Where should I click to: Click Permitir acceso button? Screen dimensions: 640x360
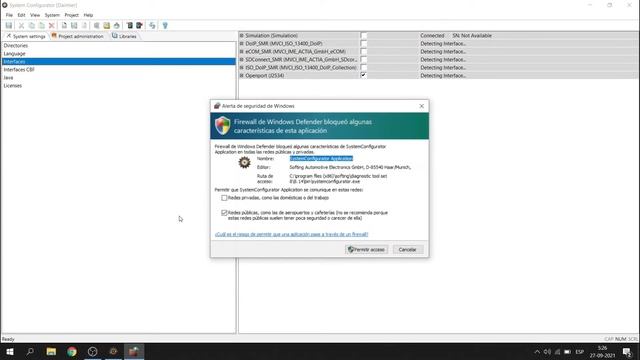tap(367, 249)
